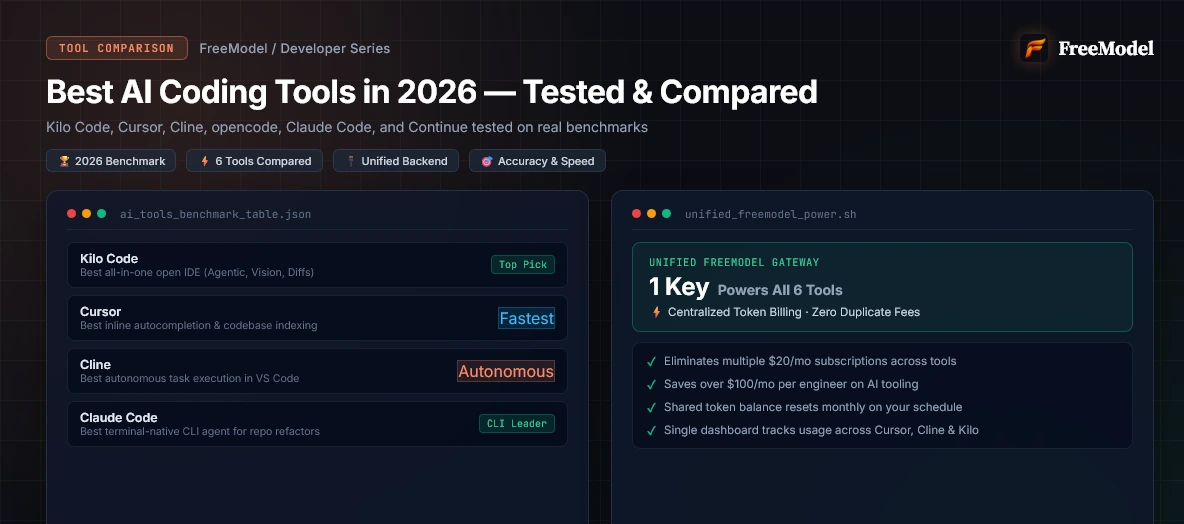Select the 6 Tools Compared tag

point(254,161)
